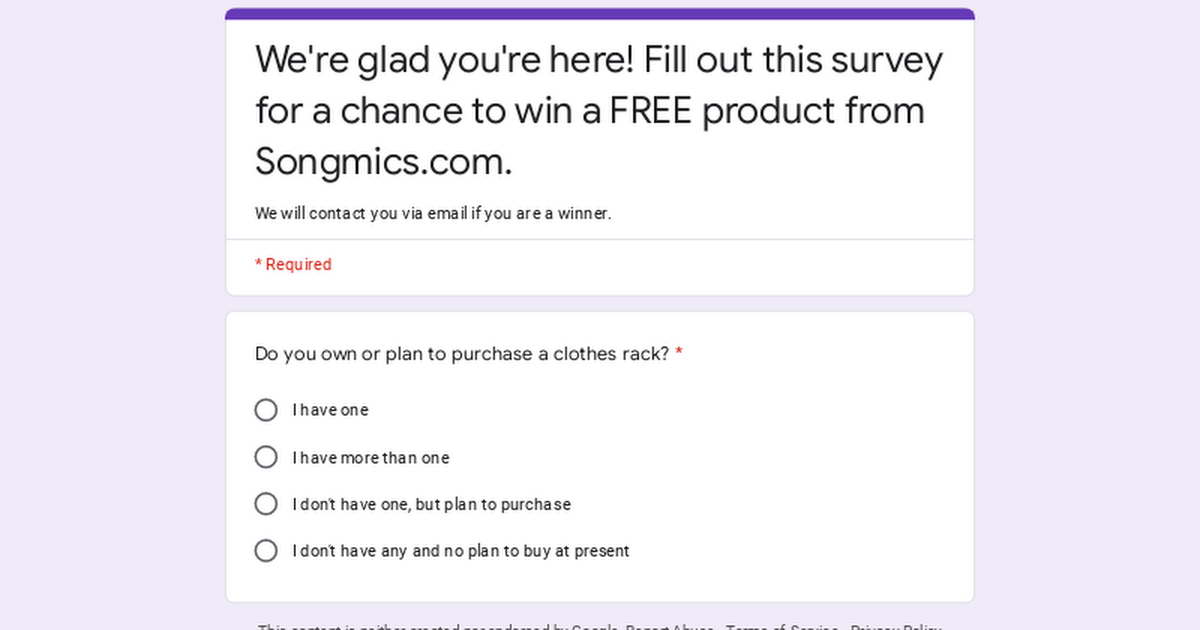
Task: Click the red '* Required' notice
Action: [x=293, y=264]
